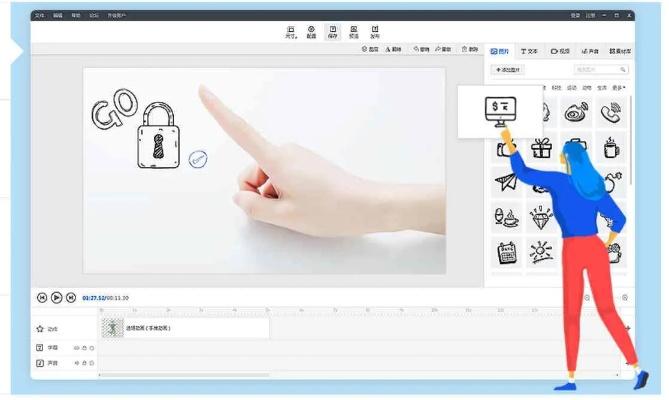
Task: Toggle circle option on sound track
Action: click(x=92, y=363)
